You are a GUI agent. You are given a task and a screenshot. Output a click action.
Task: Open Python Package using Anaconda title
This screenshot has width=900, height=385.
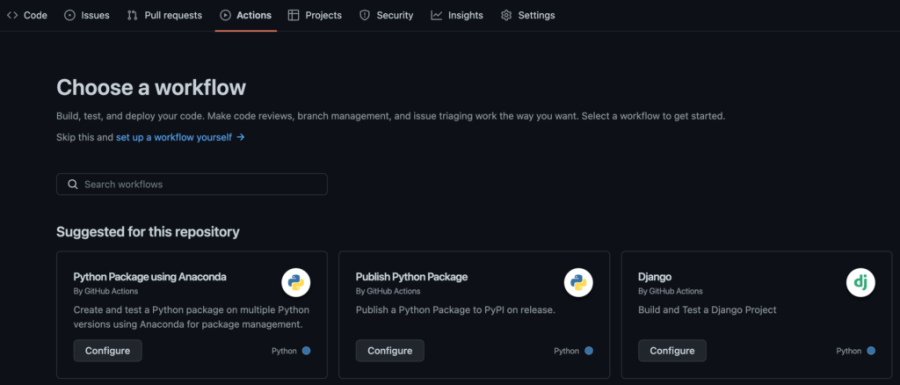150,277
